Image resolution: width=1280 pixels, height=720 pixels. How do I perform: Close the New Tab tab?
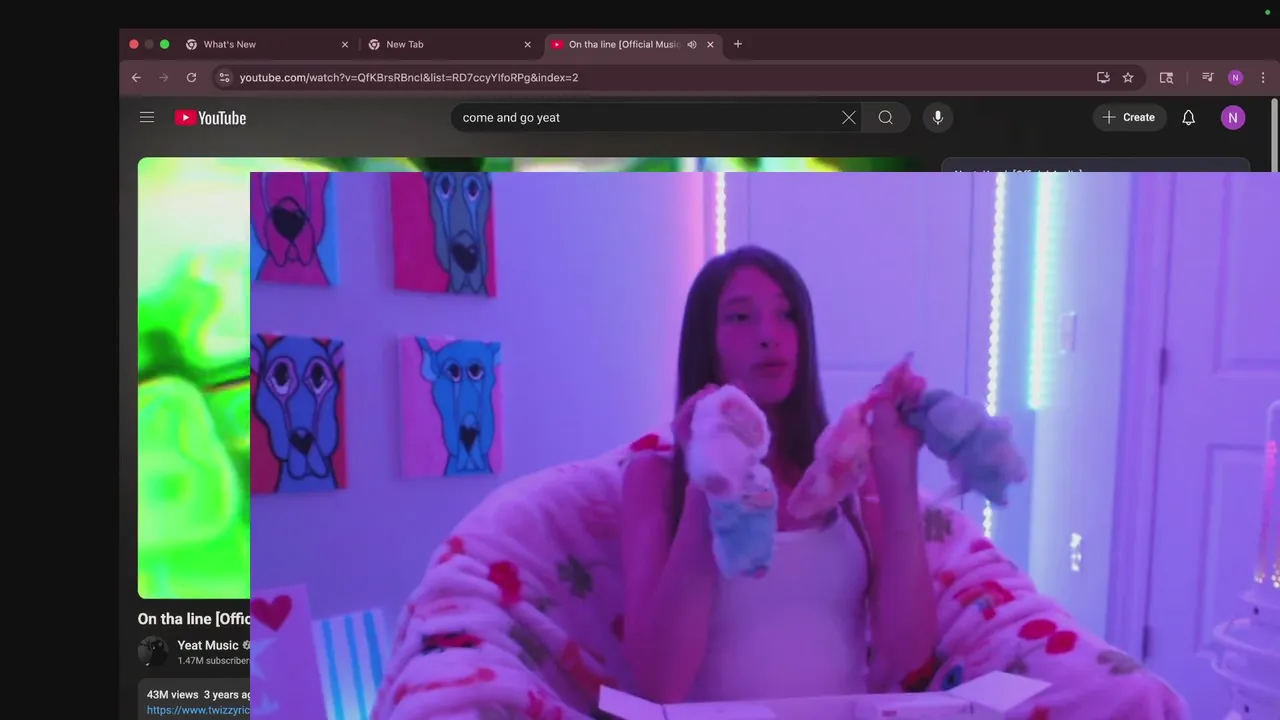[527, 44]
